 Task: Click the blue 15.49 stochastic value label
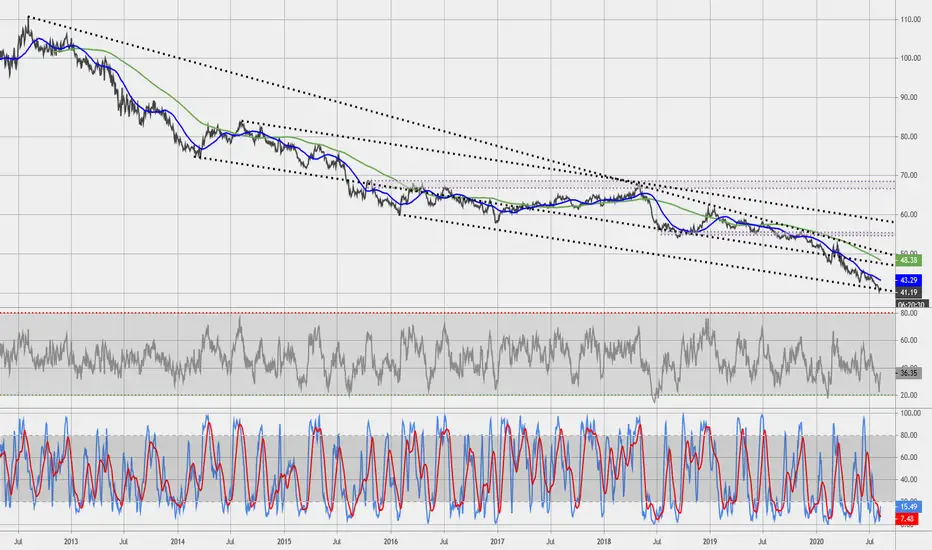point(908,507)
